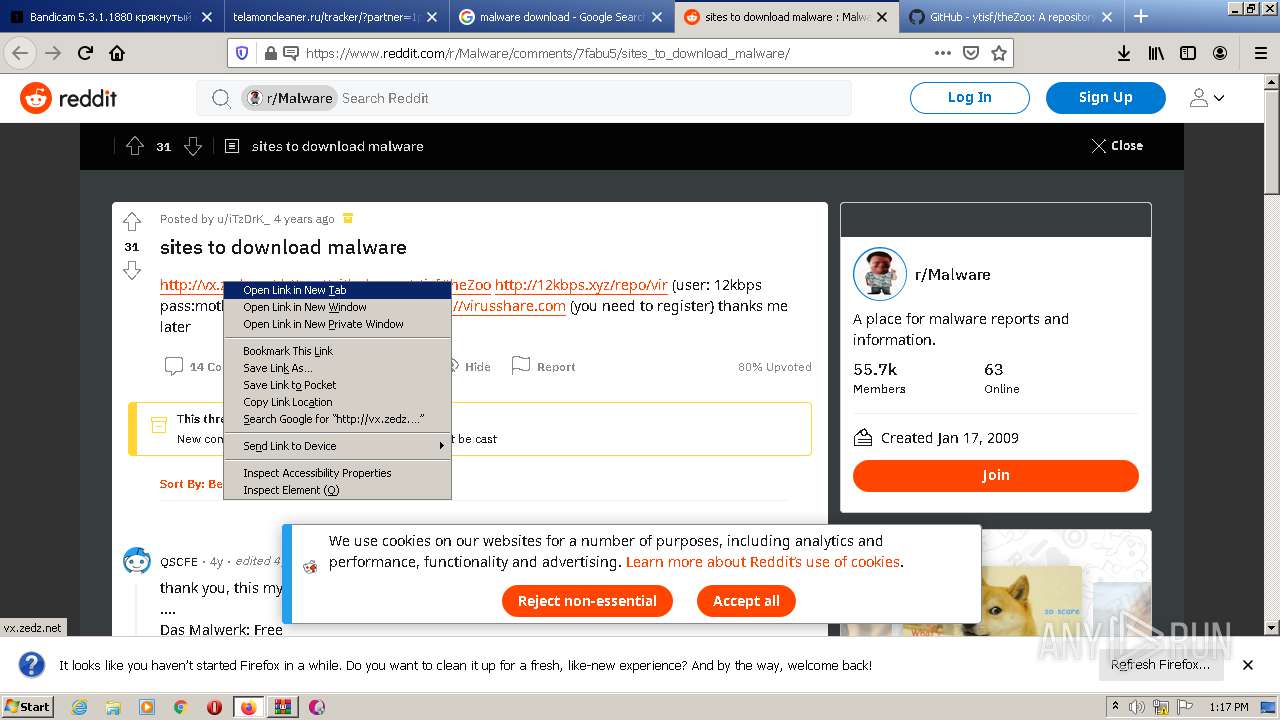Open QSCFE commenter profile
1280x720 pixels.
point(179,562)
